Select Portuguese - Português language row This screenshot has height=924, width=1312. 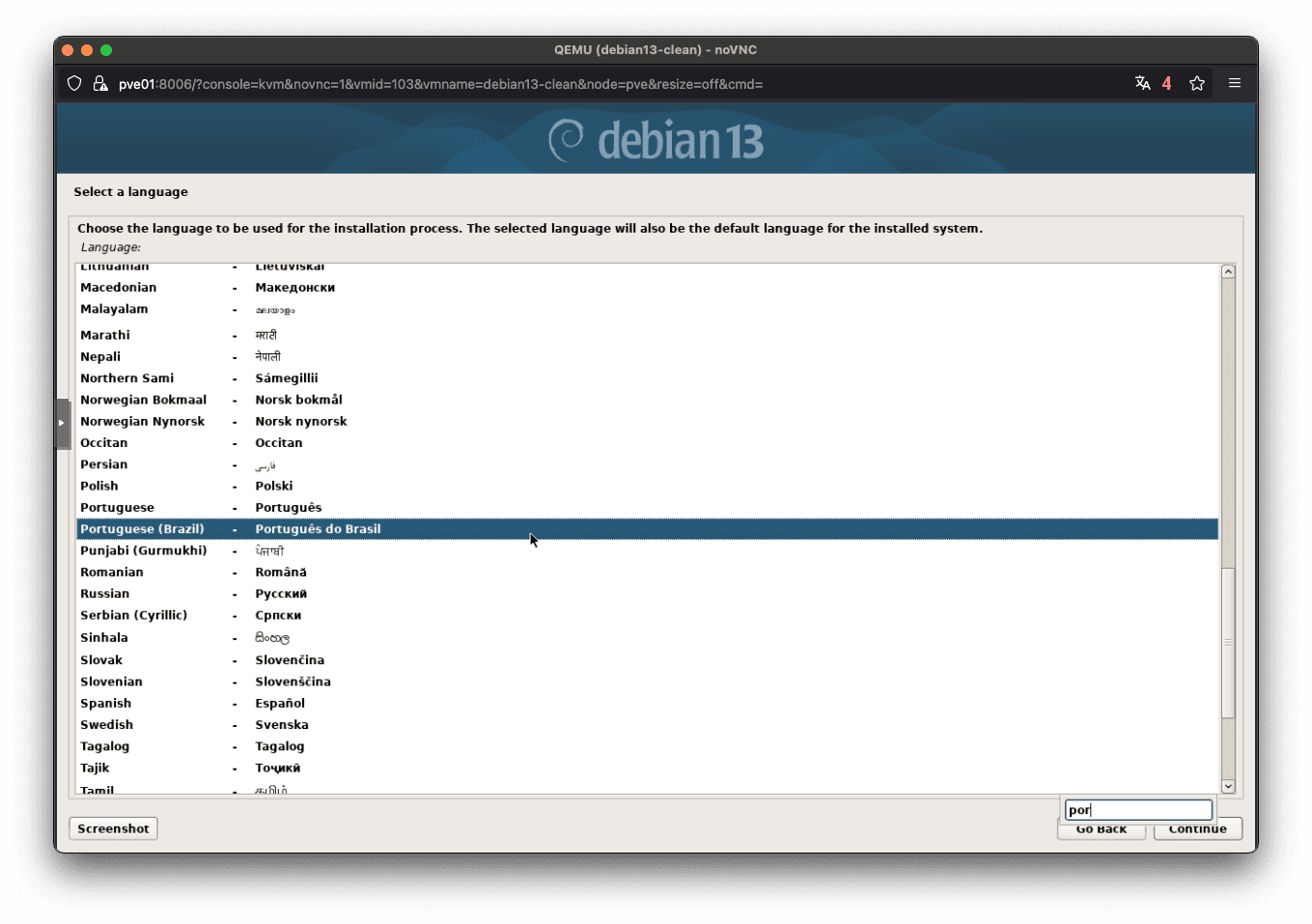tap(647, 508)
